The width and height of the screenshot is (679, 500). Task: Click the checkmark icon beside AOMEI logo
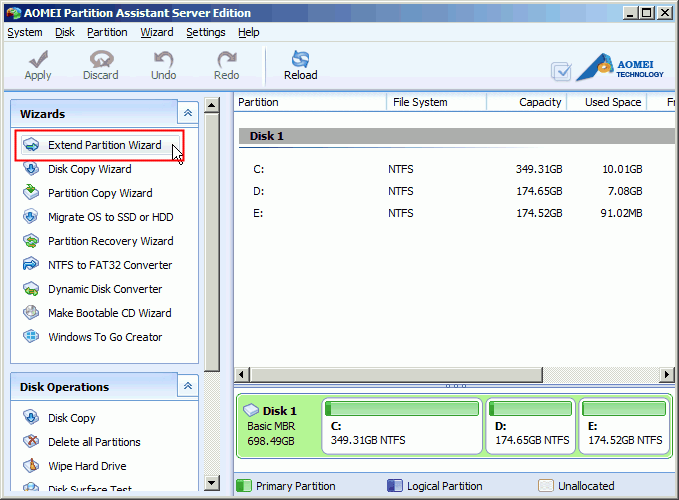(x=561, y=71)
